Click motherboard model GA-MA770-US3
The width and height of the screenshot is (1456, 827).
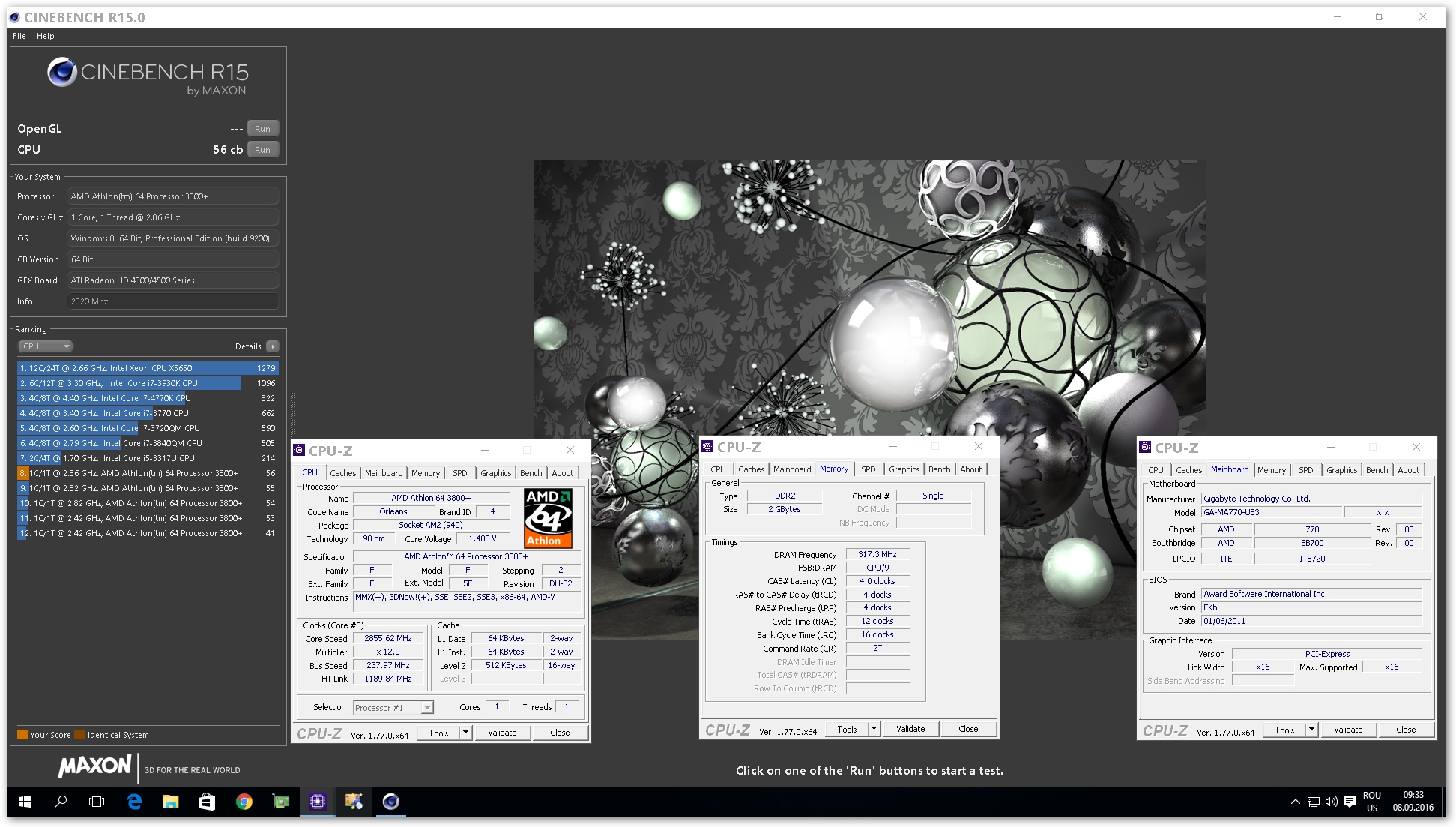[x=1271, y=512]
